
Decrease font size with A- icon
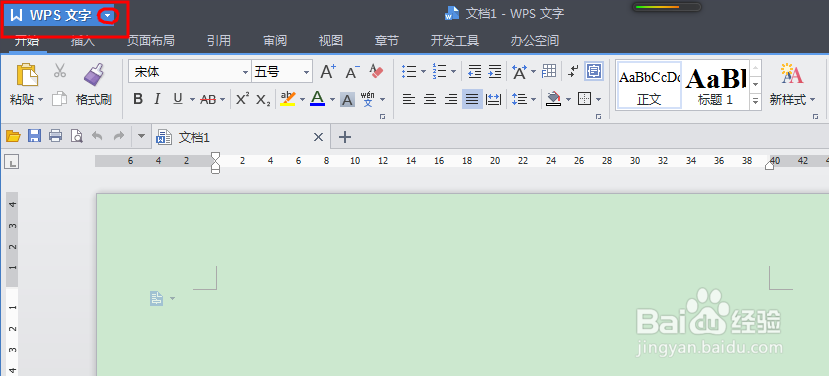pos(352,71)
